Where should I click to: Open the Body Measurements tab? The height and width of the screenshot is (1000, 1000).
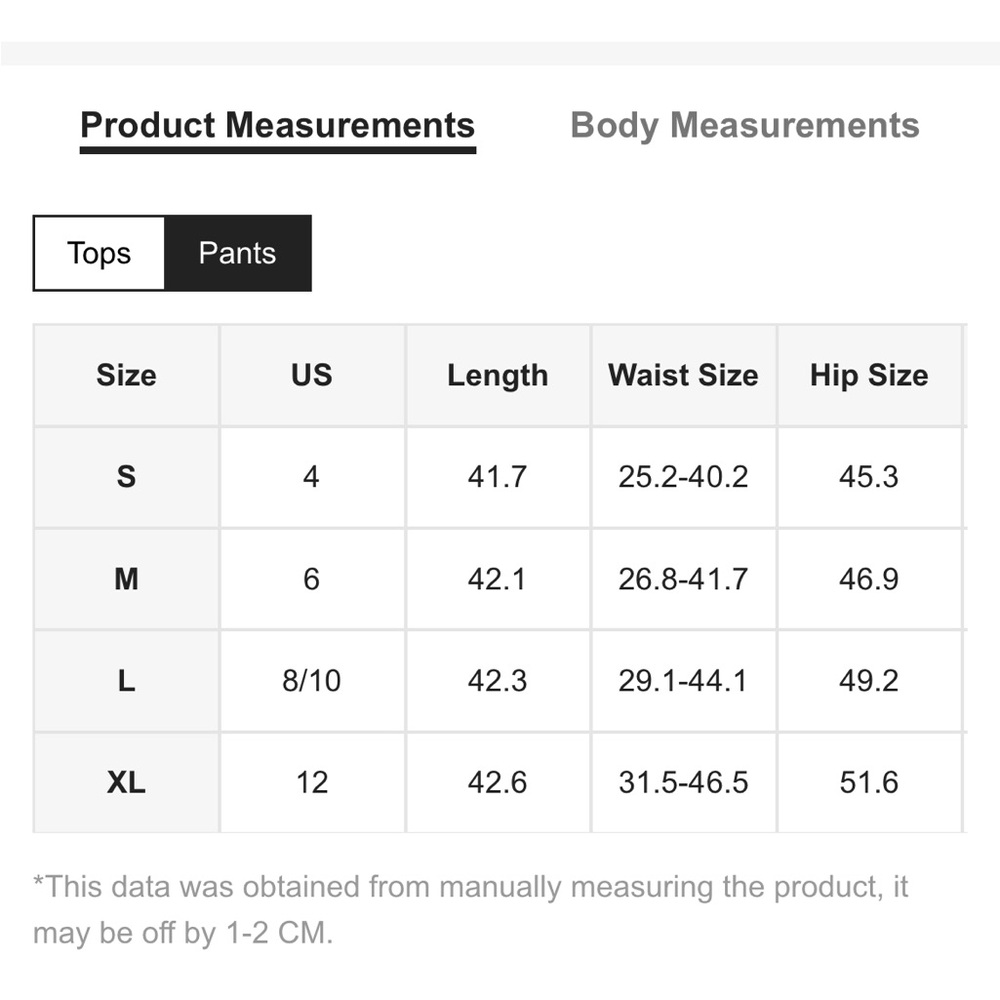[744, 126]
